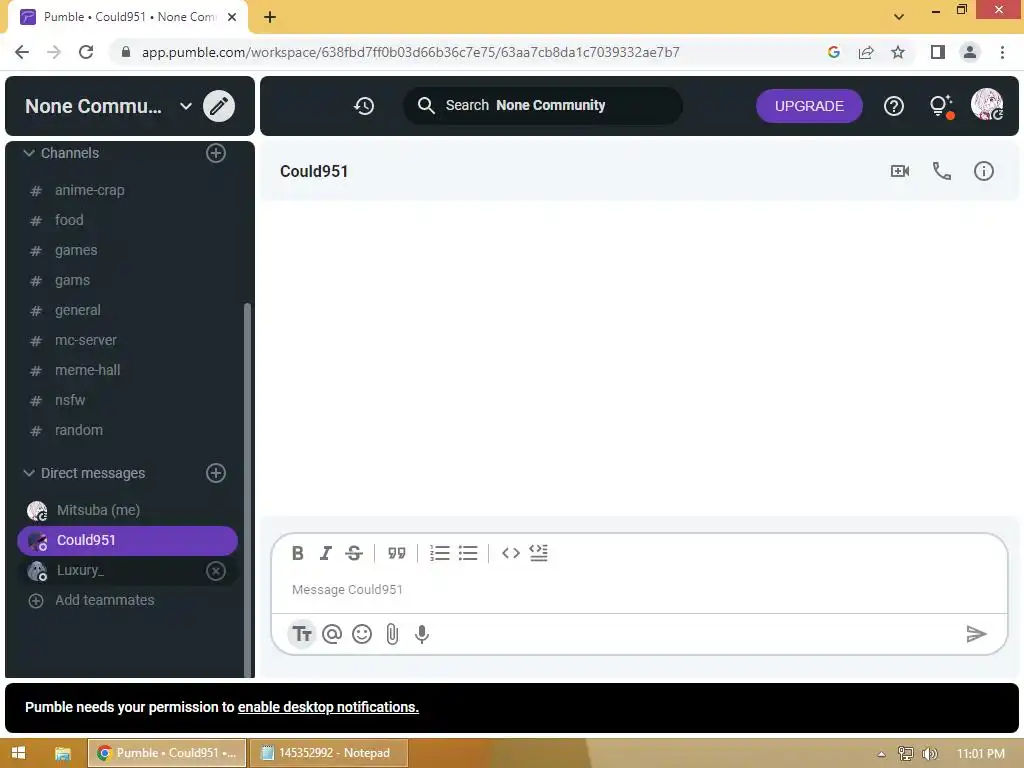1024x768 pixels.
Task: Open Mitsuba (me) direct message
Action: [127, 510]
